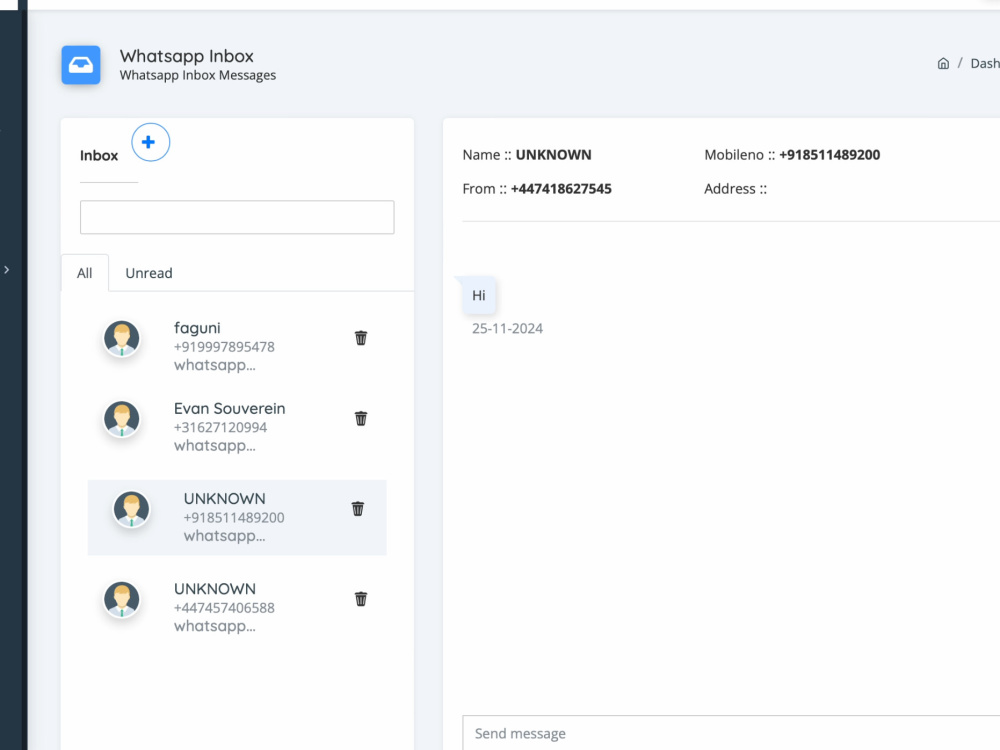Click Mobileno value in chat header
Screen dimensions: 1000x750
pyautogui.click(x=830, y=155)
